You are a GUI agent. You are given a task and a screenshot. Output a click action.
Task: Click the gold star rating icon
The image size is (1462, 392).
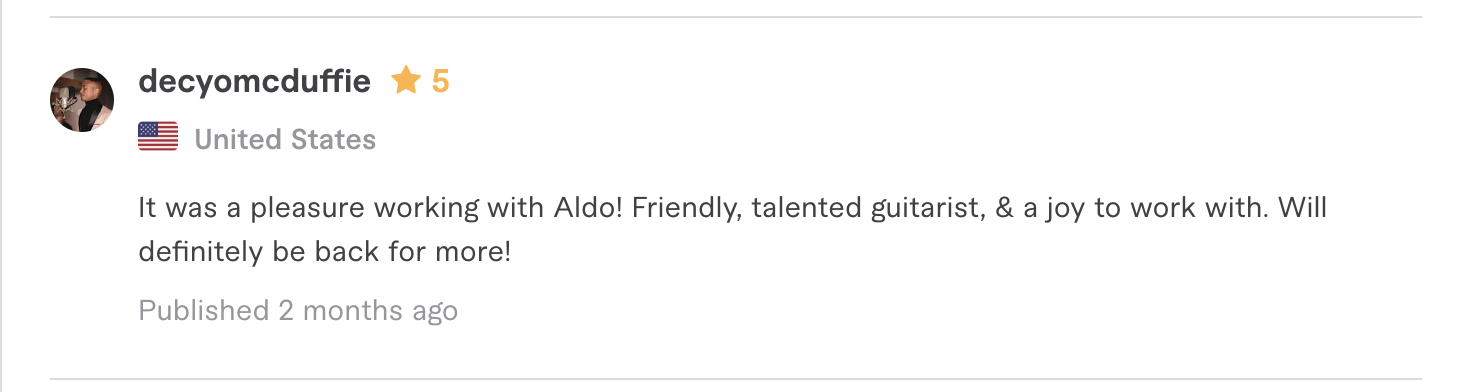(406, 80)
